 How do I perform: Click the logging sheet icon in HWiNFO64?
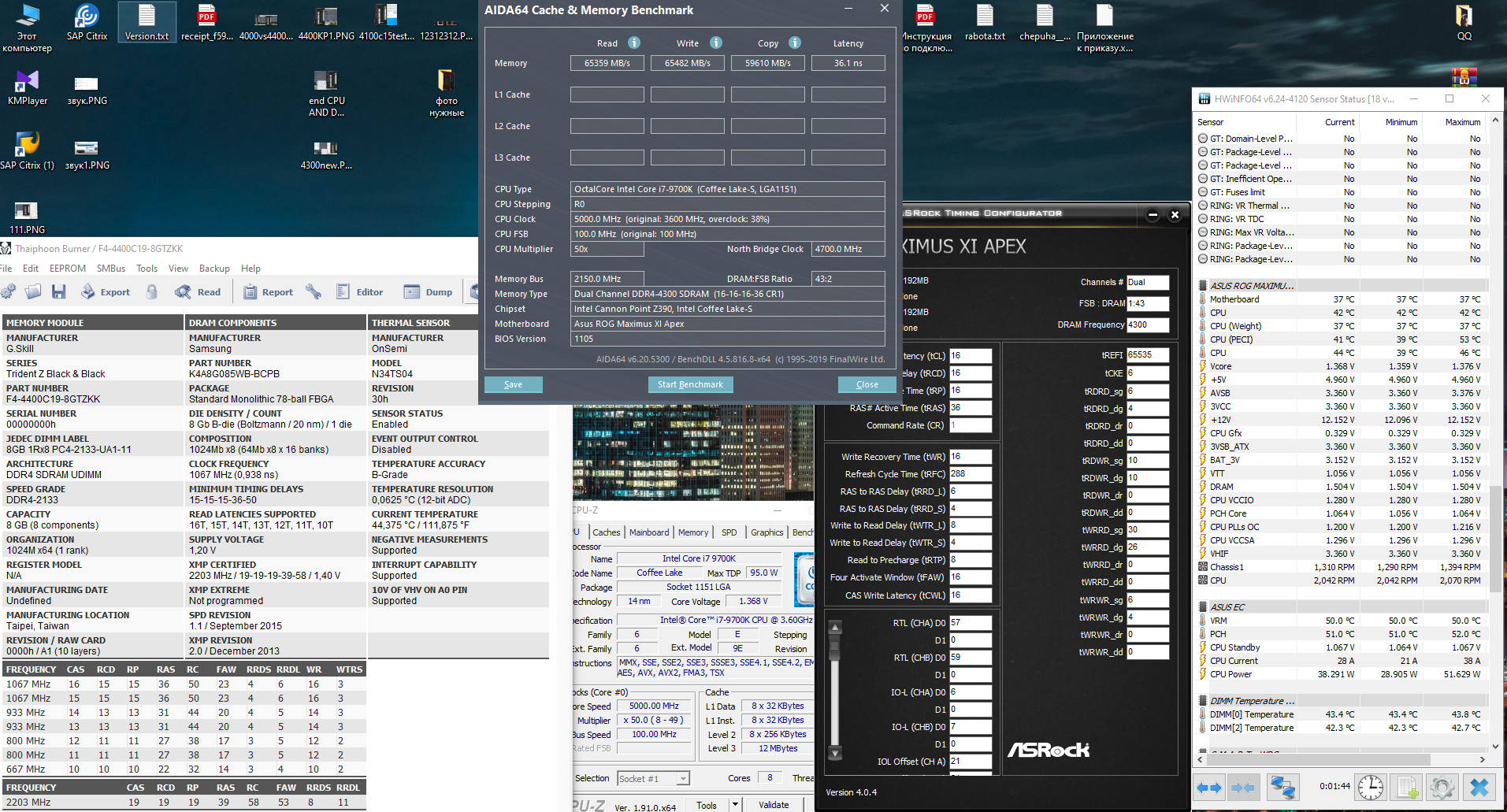pyautogui.click(x=1407, y=787)
